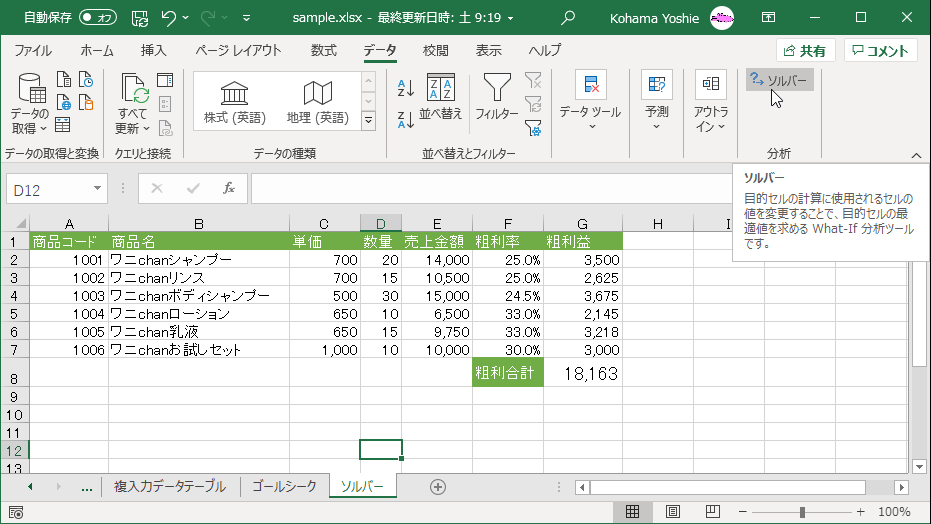Open Forecast (予測) menu
Viewport: 931px width, 524px height.
click(x=657, y=101)
